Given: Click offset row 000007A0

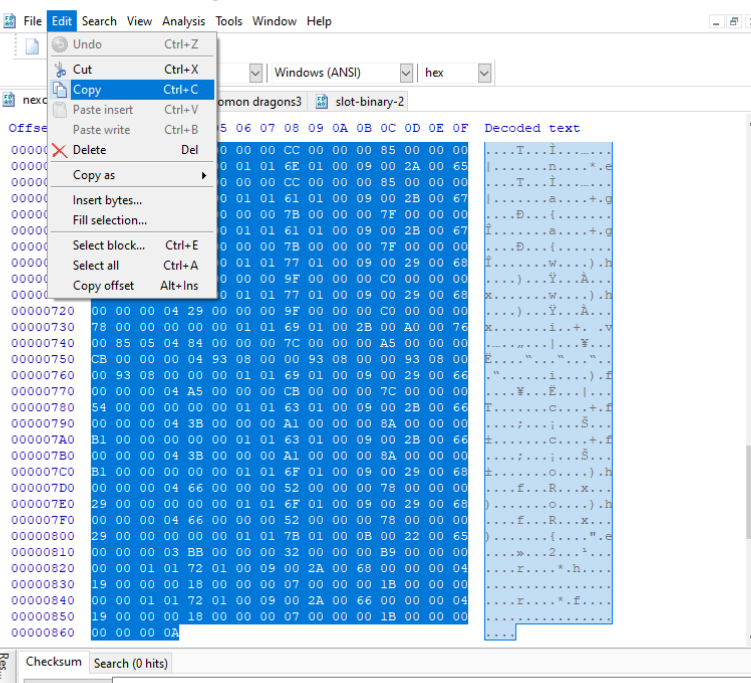Looking at the screenshot, I should pos(43,440).
